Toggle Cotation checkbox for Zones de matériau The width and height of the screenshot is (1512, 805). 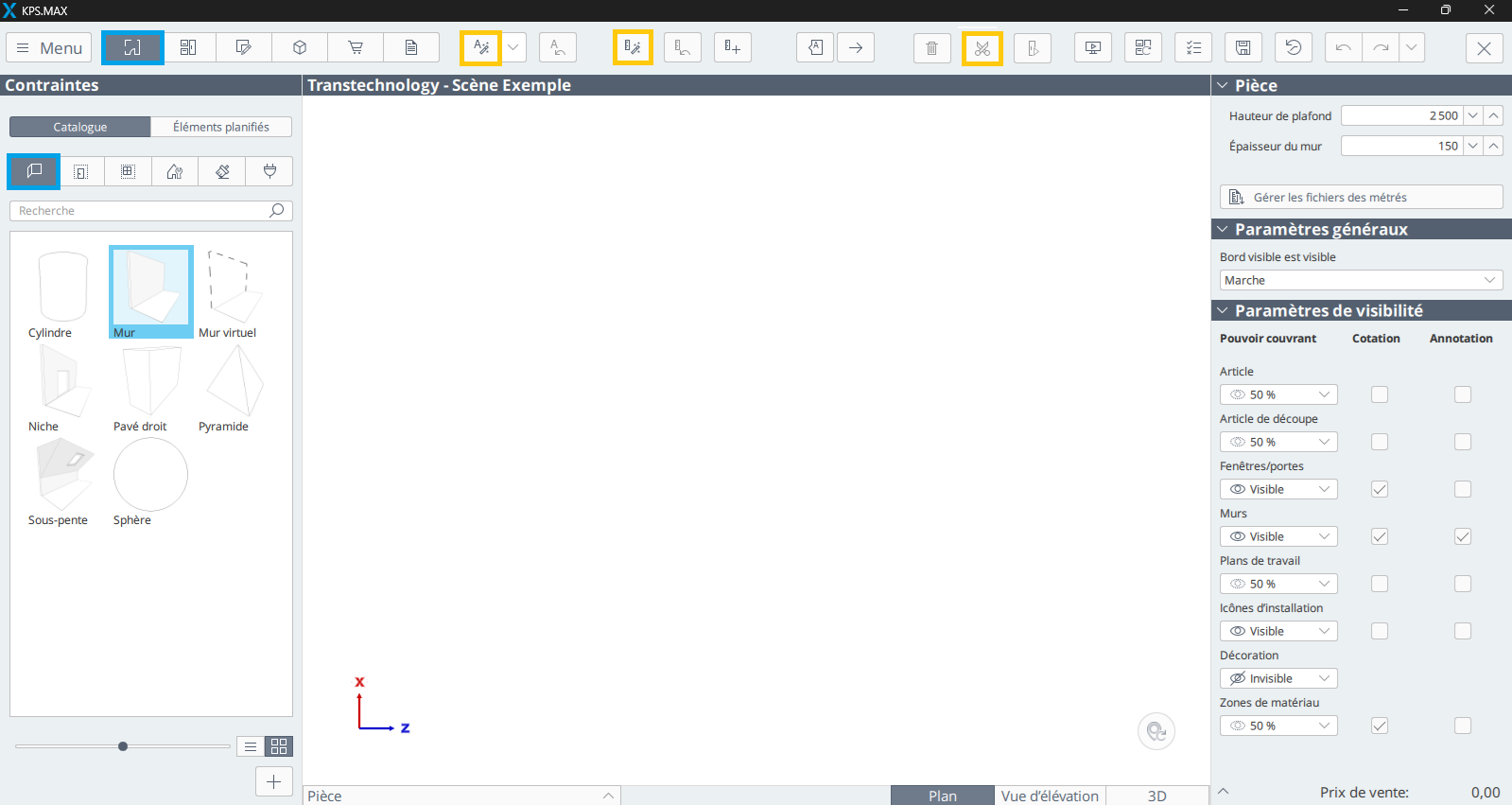coord(1380,726)
